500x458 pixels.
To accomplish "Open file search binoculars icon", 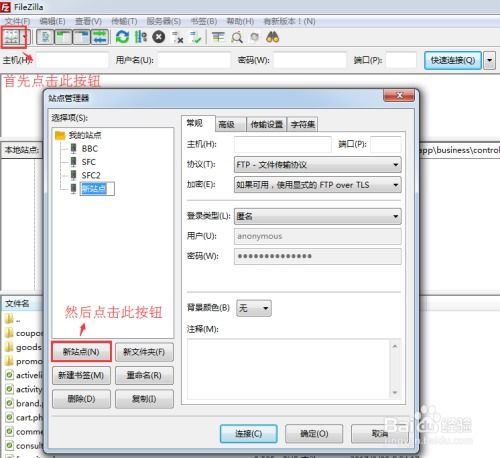I will [x=272, y=37].
